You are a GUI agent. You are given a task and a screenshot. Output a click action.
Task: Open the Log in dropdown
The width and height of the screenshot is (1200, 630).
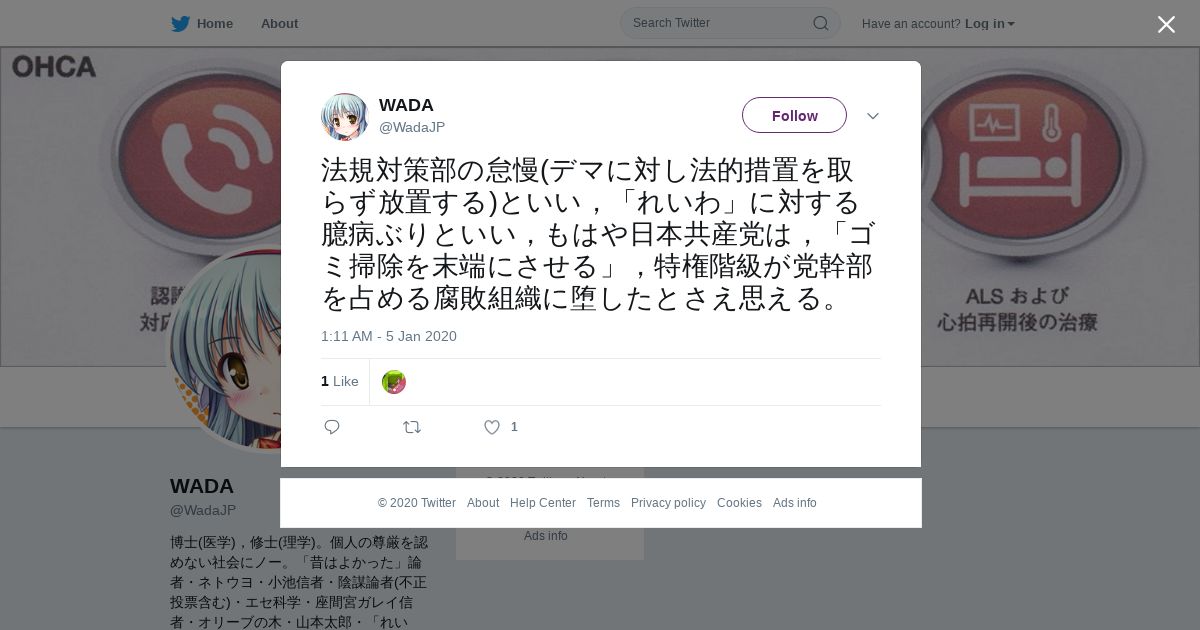pos(989,23)
